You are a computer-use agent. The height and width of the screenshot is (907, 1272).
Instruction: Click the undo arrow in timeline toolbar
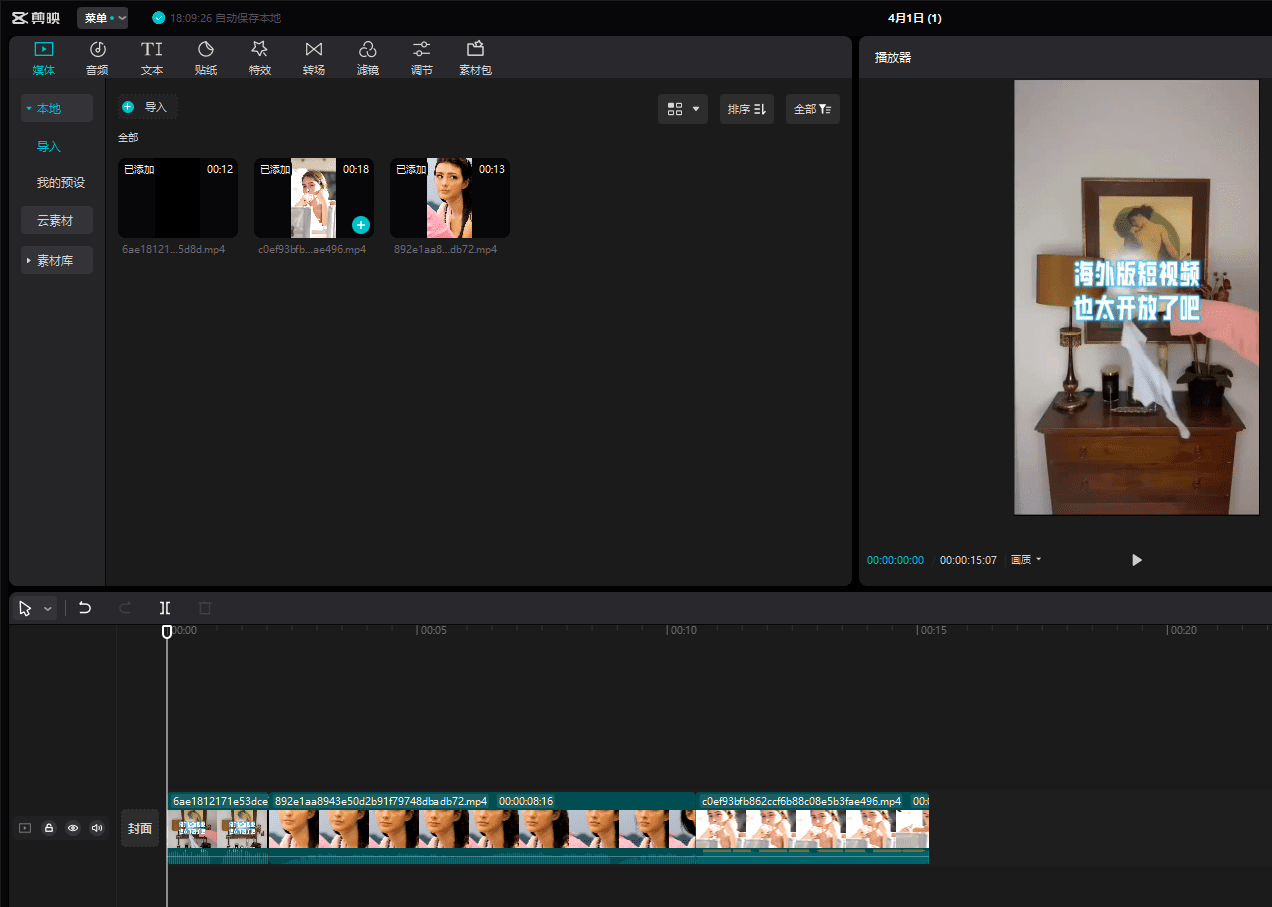(x=85, y=608)
